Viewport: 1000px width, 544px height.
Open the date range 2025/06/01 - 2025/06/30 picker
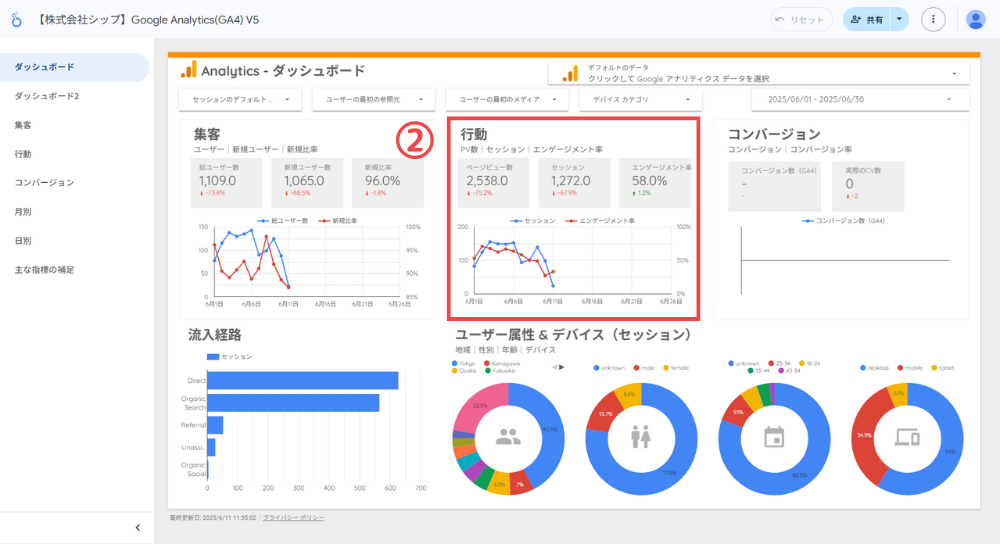[860, 99]
